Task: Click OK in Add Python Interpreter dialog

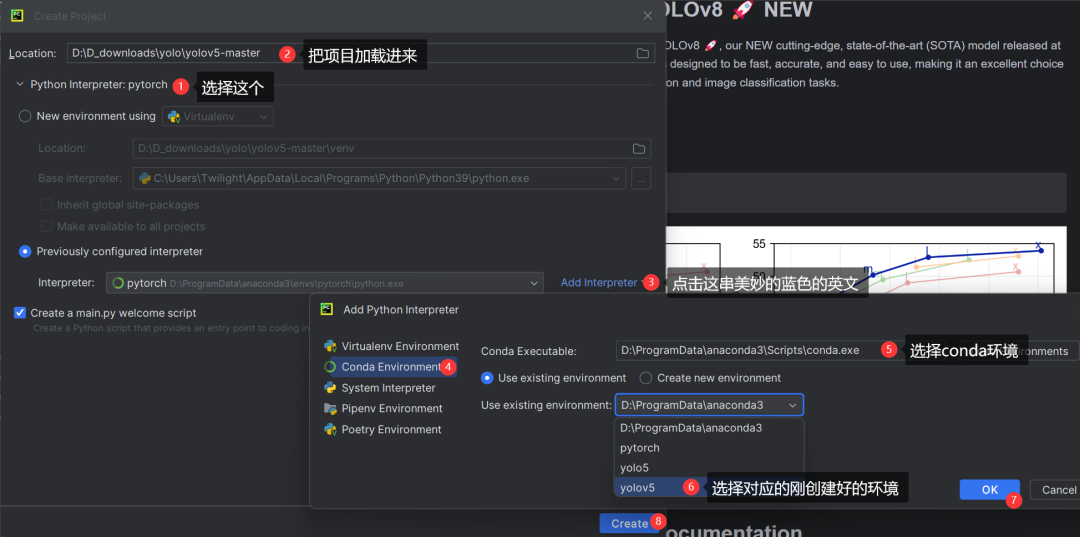Action: coord(989,489)
